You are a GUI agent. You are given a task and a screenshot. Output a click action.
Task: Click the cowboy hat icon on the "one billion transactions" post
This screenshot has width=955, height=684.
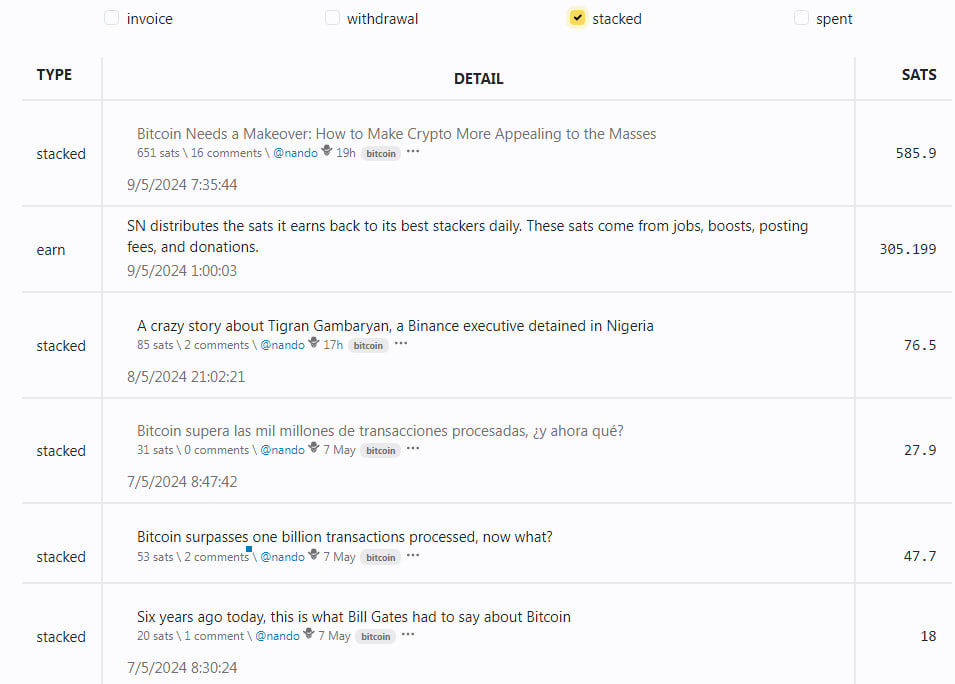tap(314, 556)
